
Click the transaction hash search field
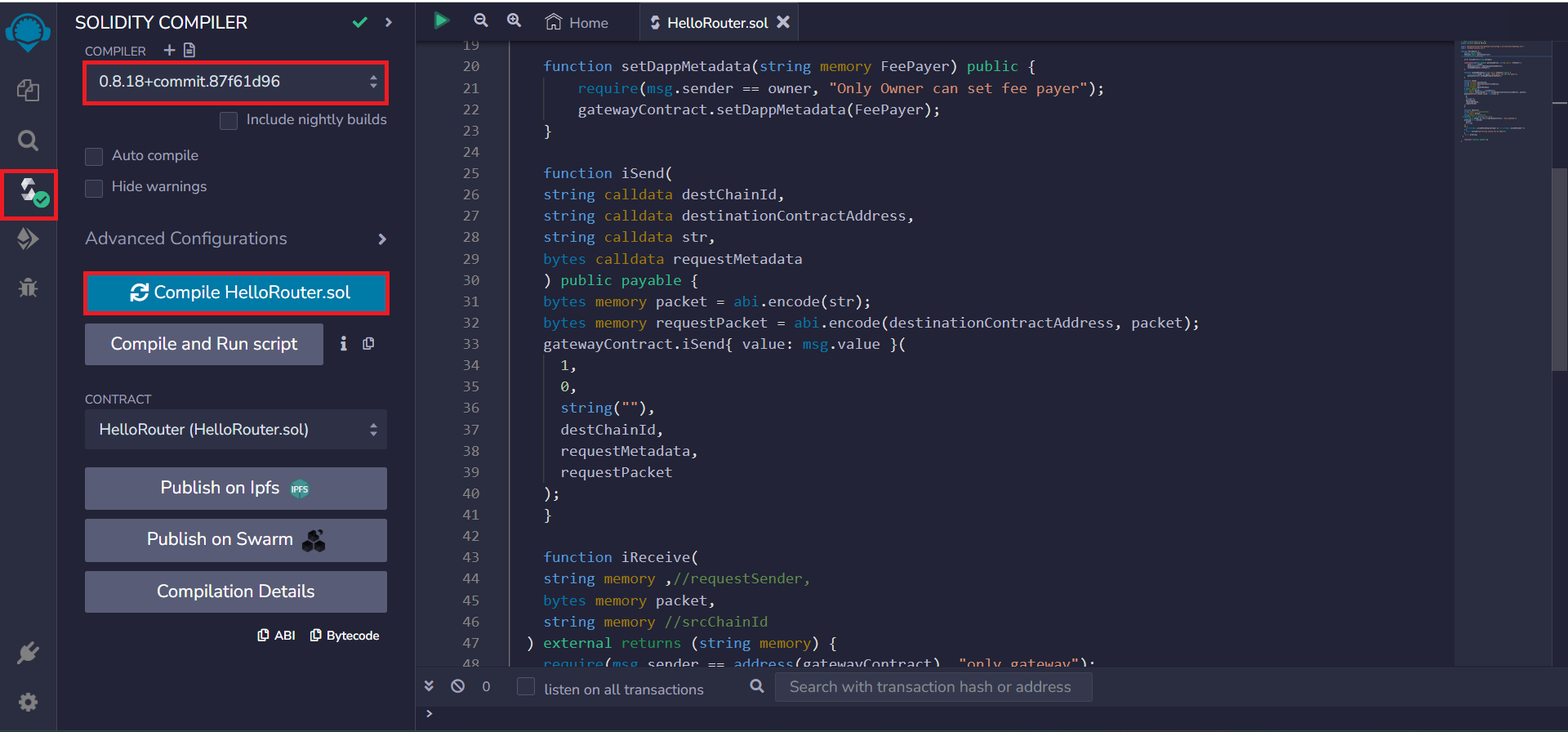tap(932, 687)
